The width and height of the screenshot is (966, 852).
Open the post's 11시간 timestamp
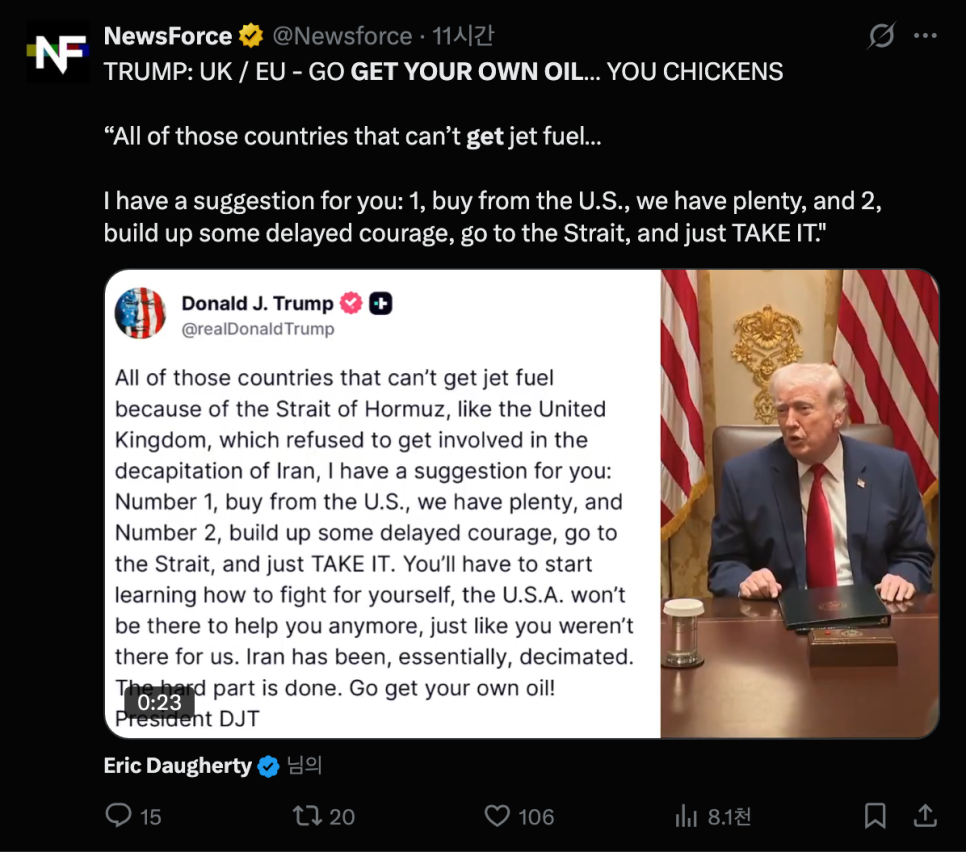click(463, 37)
